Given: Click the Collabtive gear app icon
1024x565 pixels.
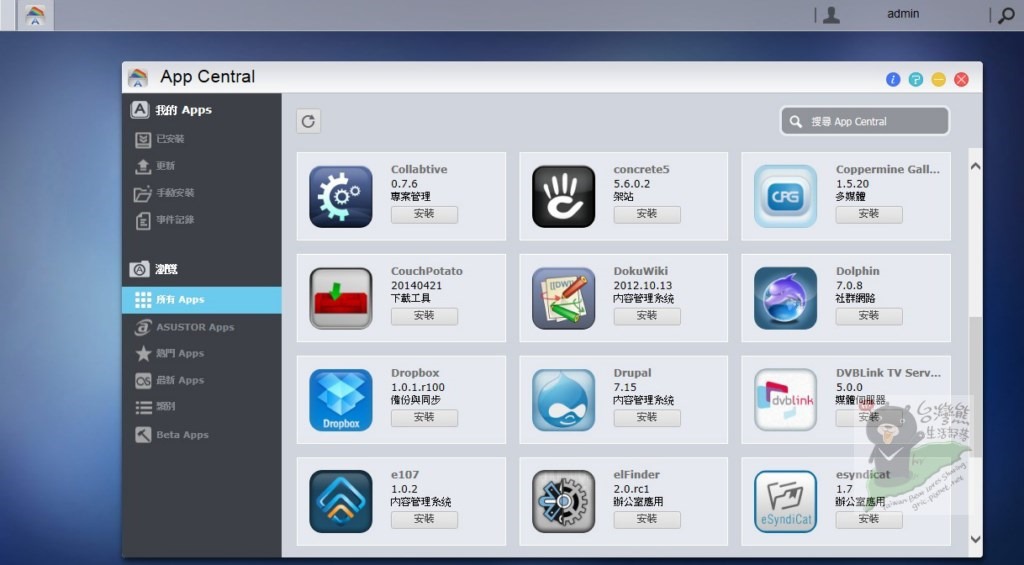Looking at the screenshot, I should tap(341, 197).
